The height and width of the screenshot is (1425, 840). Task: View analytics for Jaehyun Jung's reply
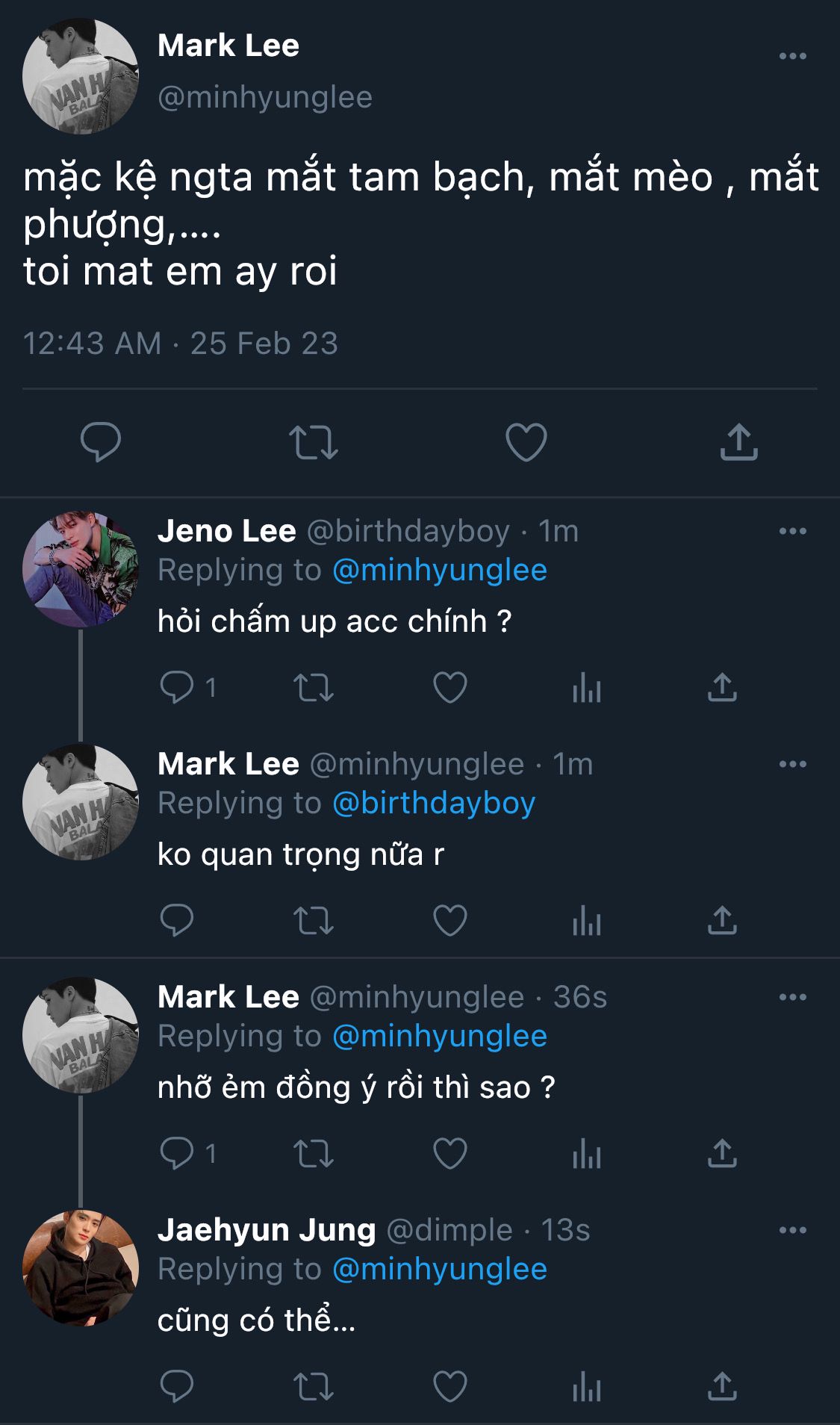click(587, 1387)
